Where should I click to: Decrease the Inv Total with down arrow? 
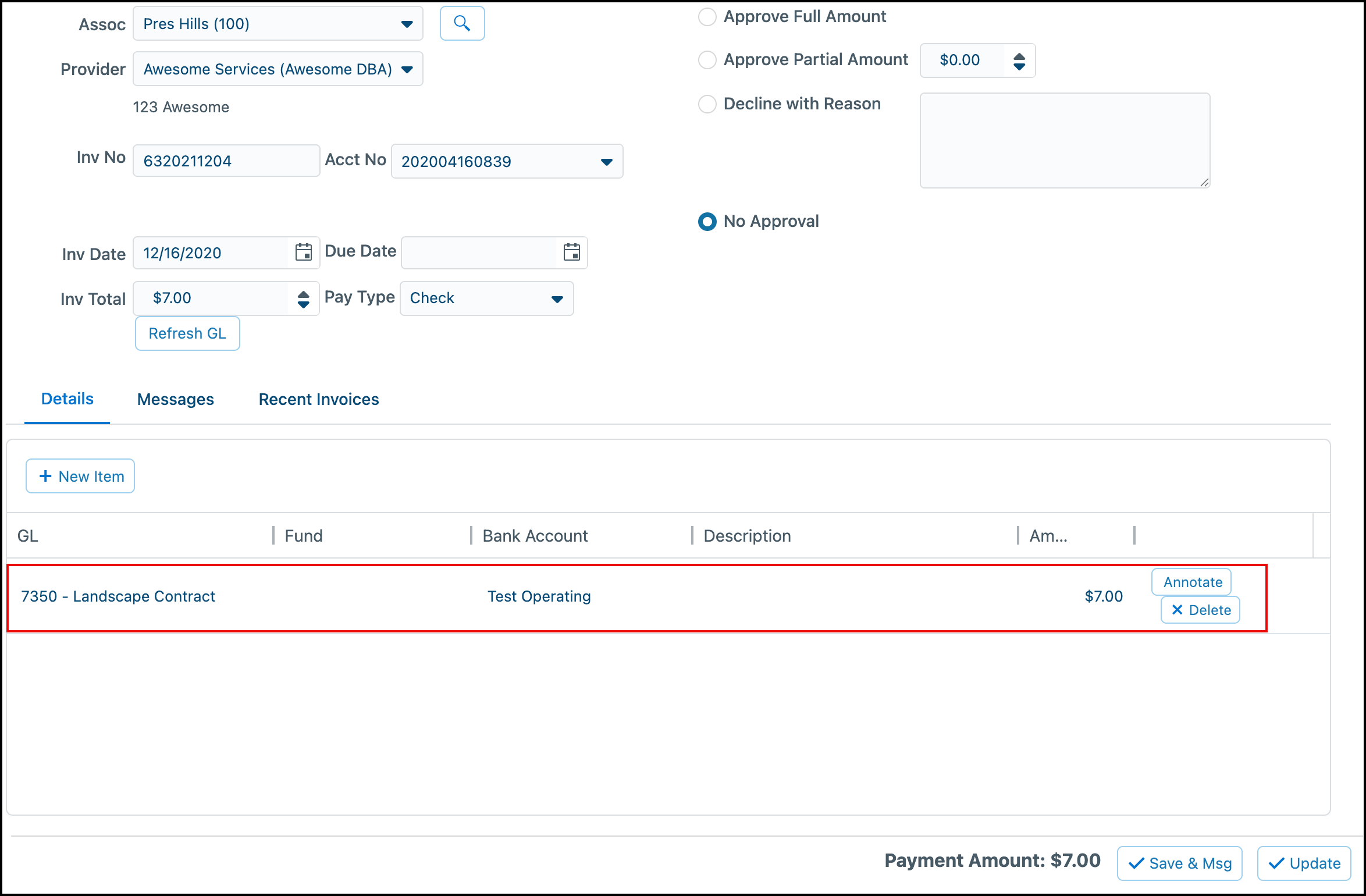tap(303, 304)
